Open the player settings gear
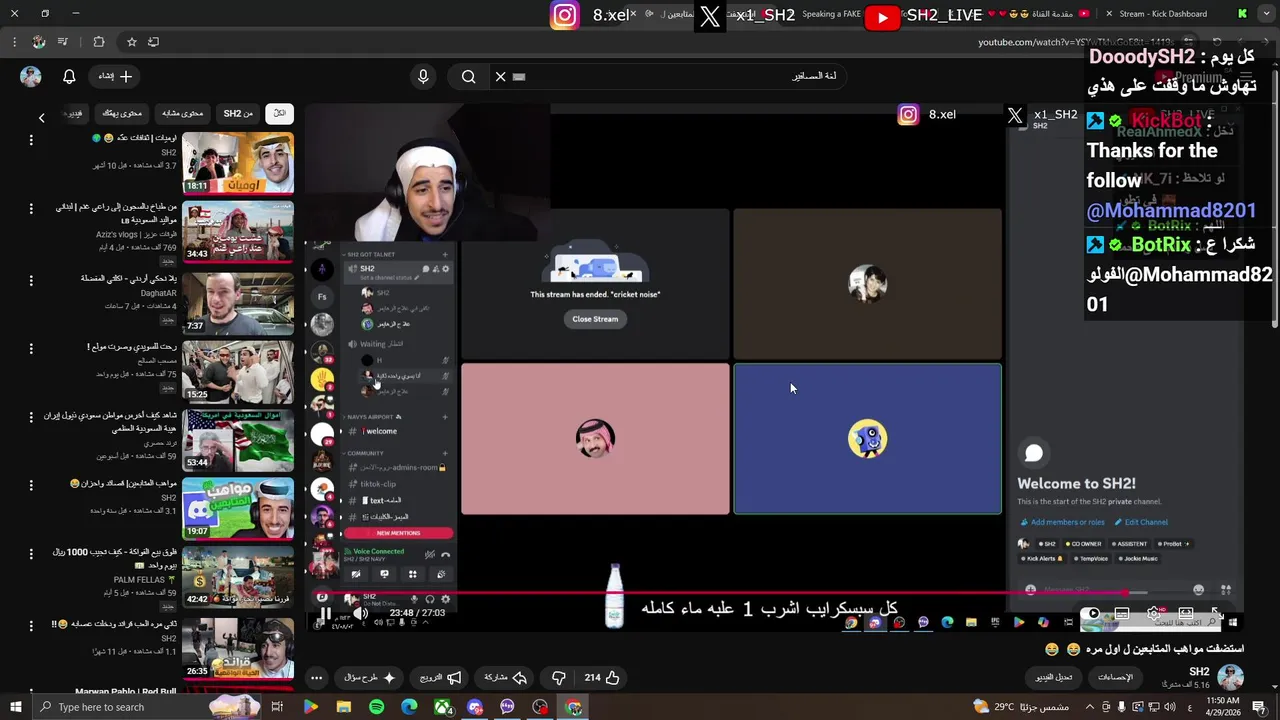The width and height of the screenshot is (1280, 720). (1154, 613)
